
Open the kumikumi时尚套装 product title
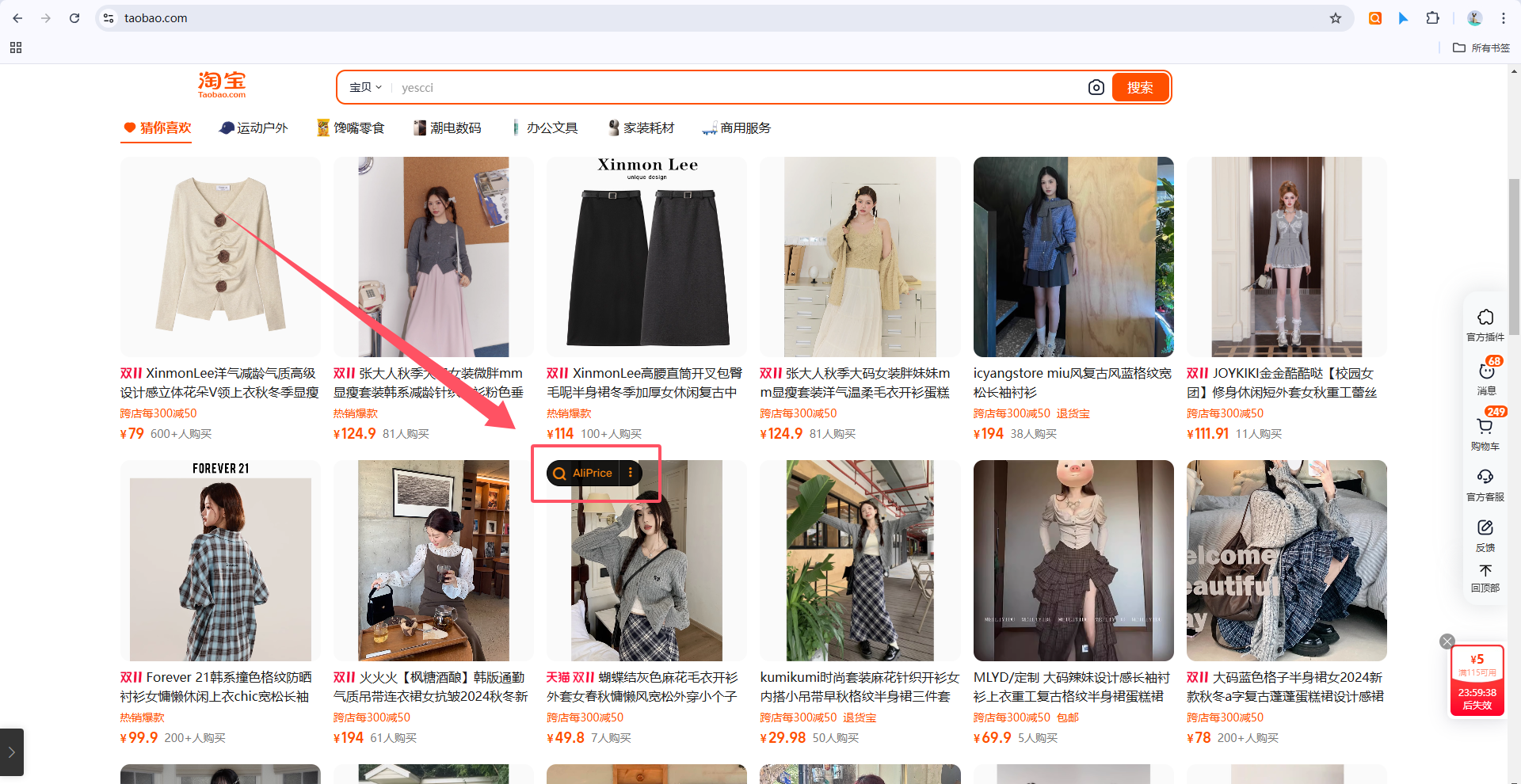[x=860, y=687]
